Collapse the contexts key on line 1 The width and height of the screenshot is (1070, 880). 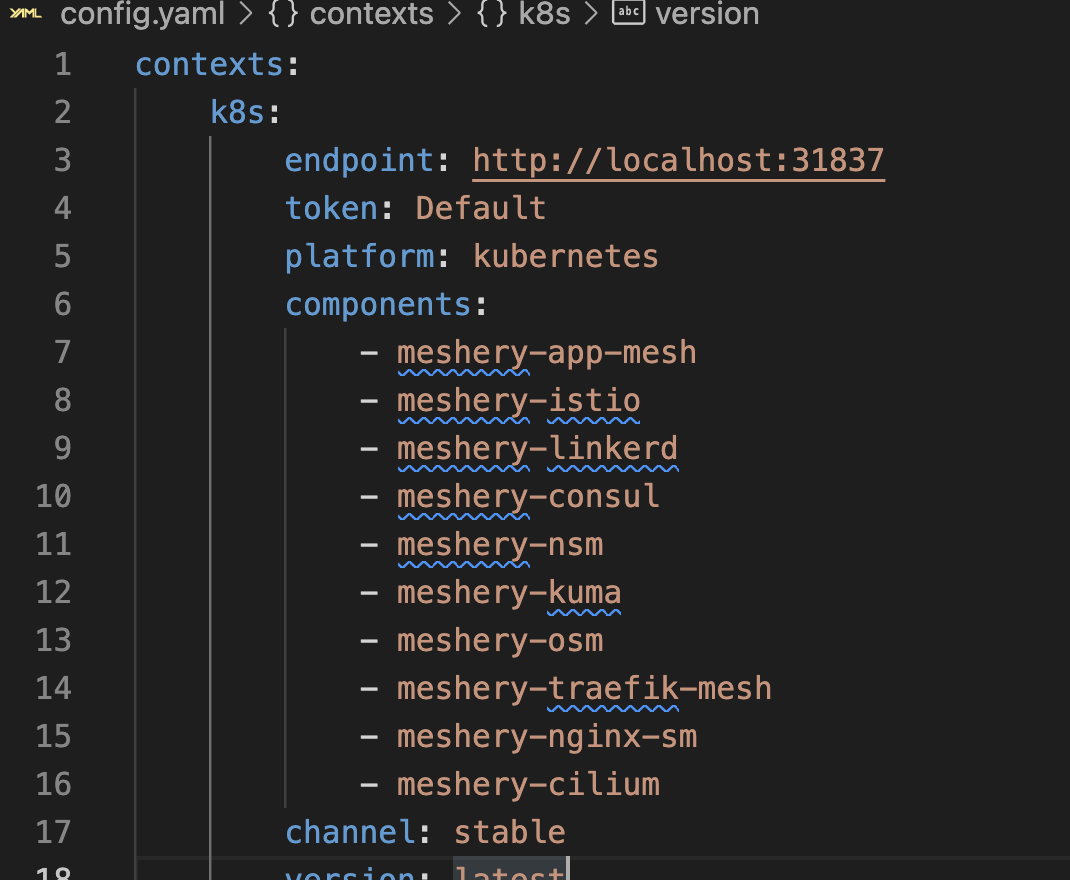coord(107,64)
